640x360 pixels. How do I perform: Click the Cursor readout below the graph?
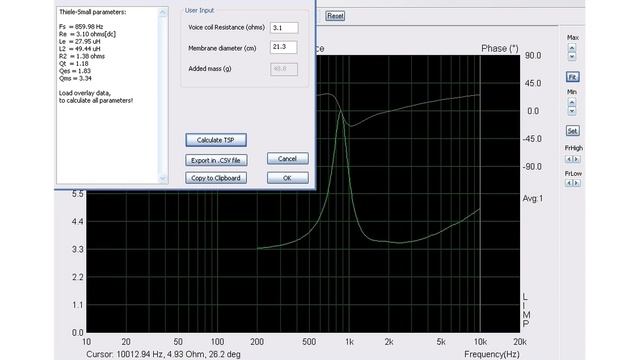pyautogui.click(x=163, y=354)
